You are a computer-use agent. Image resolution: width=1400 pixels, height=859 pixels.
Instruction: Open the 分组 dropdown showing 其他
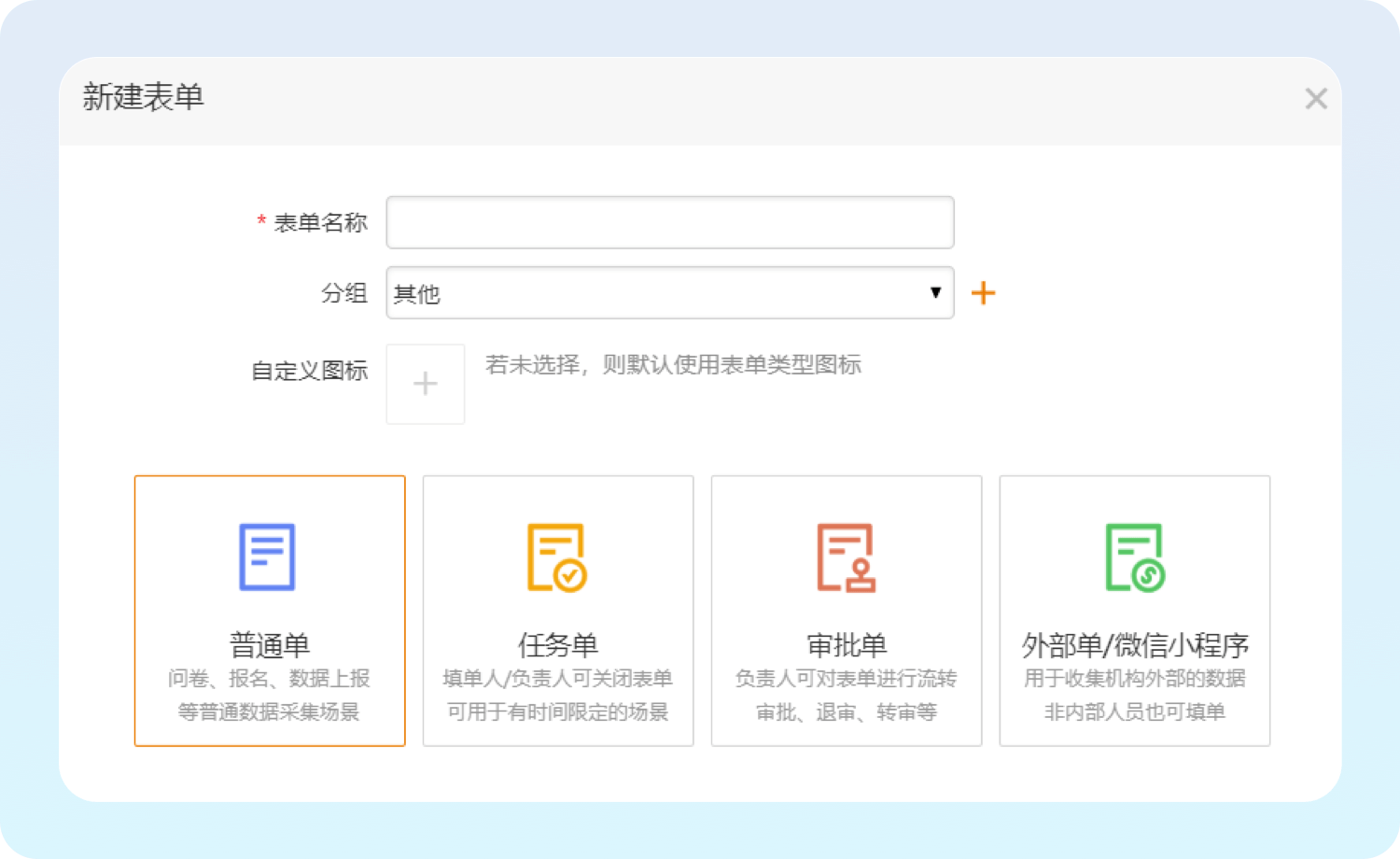[x=653, y=293]
